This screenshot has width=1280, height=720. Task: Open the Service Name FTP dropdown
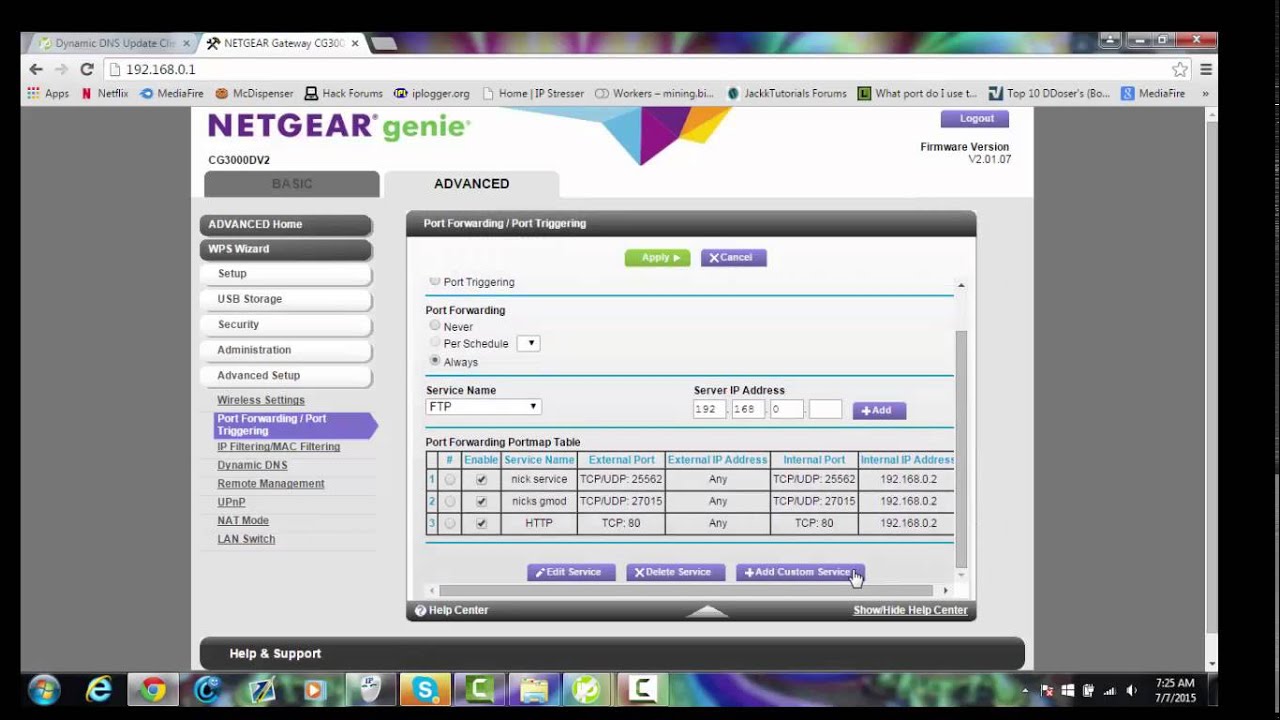[484, 407]
